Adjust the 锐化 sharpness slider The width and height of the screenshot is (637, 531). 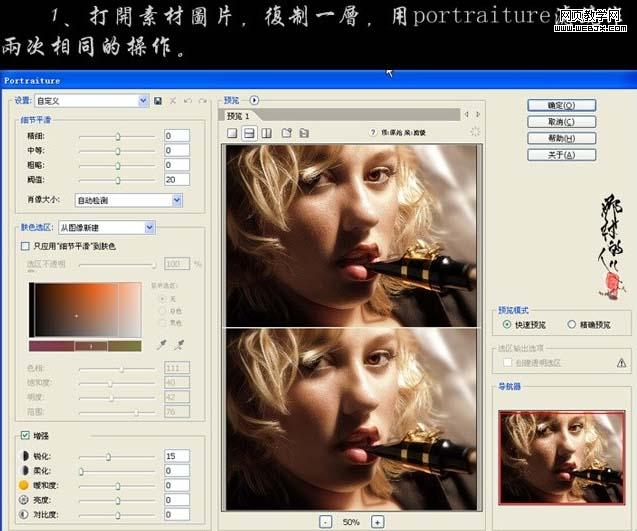click(x=108, y=457)
